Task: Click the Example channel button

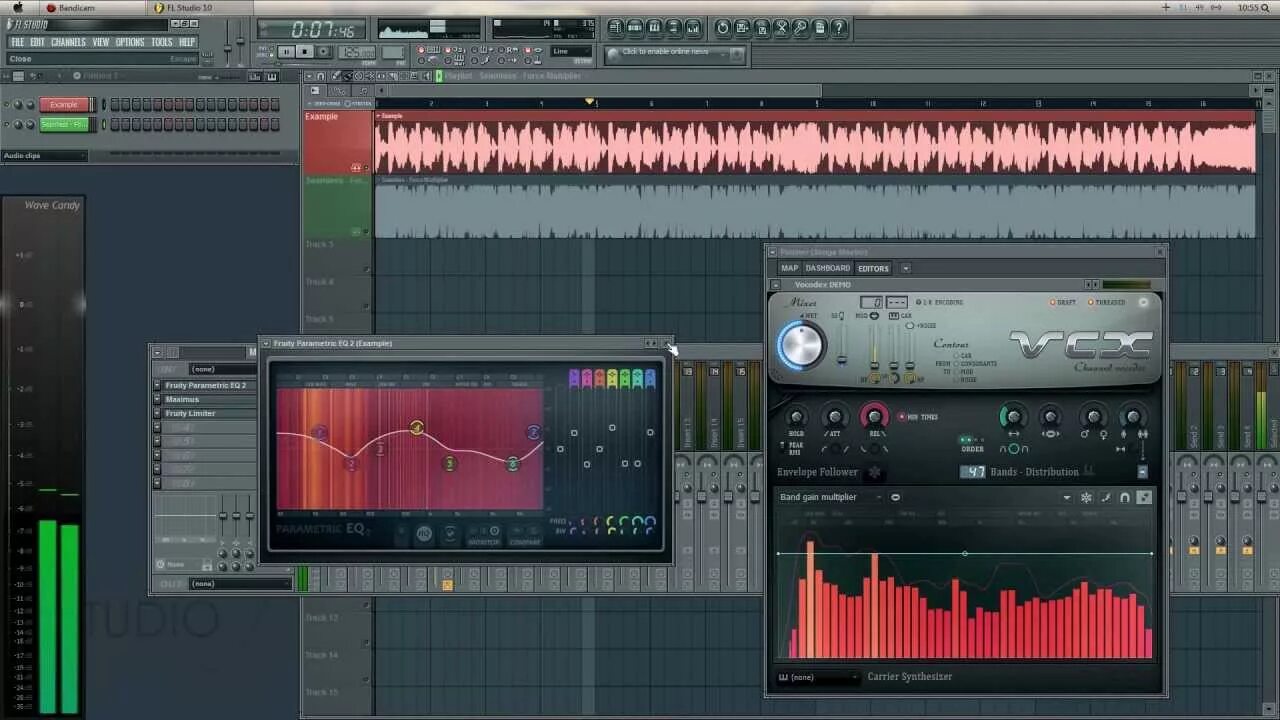Action: coord(64,104)
